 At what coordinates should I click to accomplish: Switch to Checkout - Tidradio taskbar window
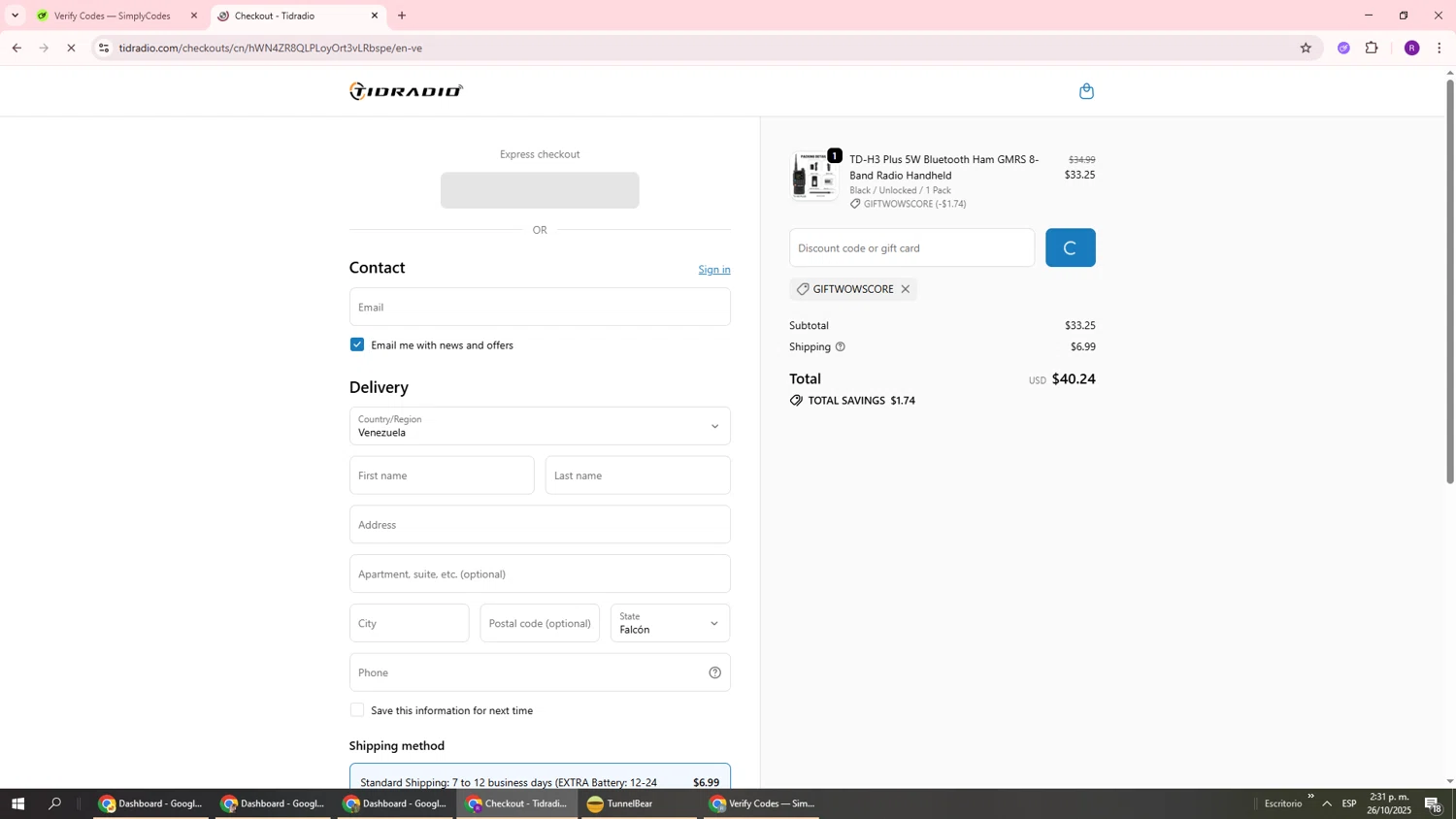517,803
